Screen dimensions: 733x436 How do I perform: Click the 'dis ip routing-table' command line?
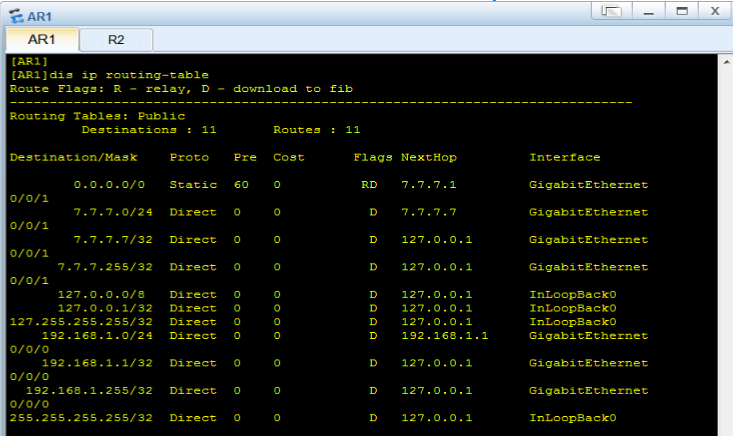(x=109, y=75)
